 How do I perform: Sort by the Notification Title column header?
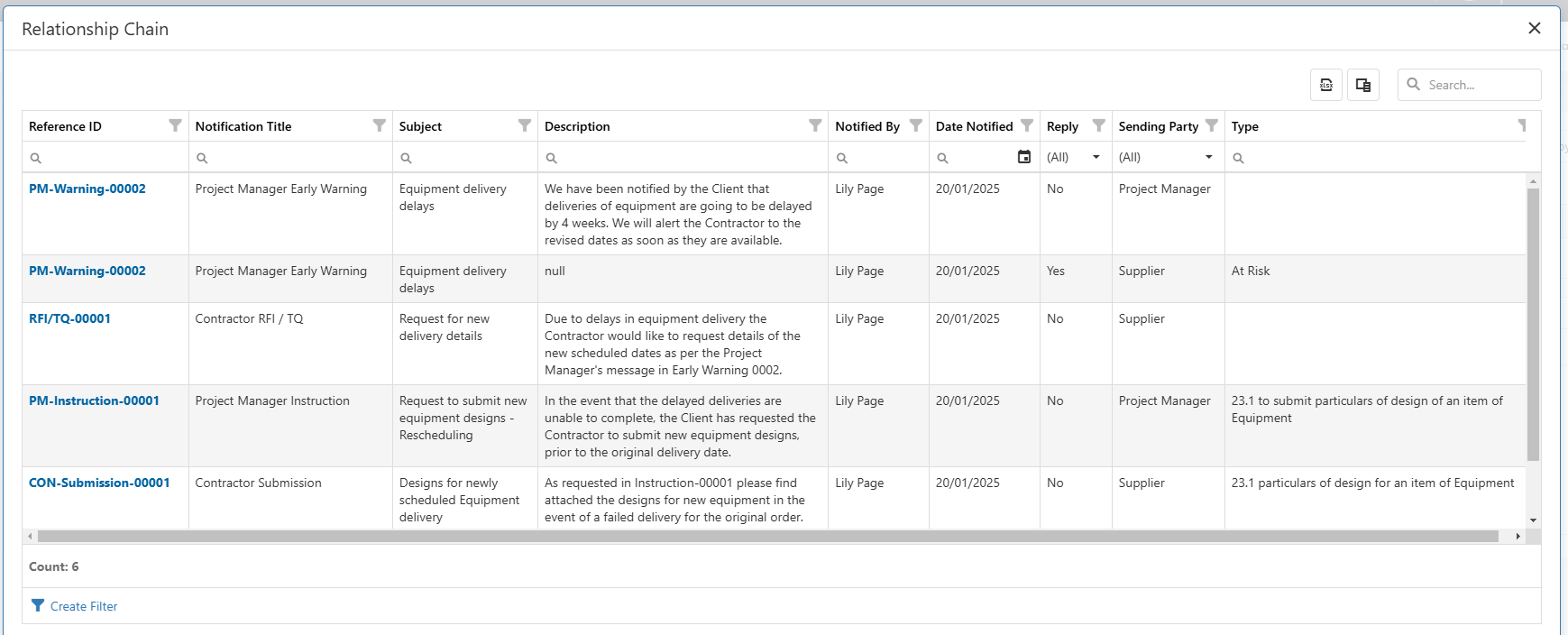243,126
